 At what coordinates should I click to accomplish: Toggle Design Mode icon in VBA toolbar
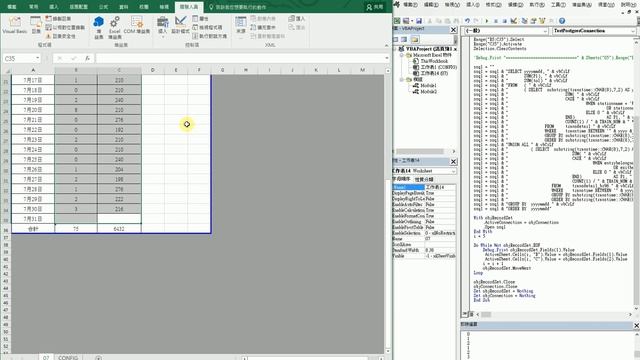point(513,20)
